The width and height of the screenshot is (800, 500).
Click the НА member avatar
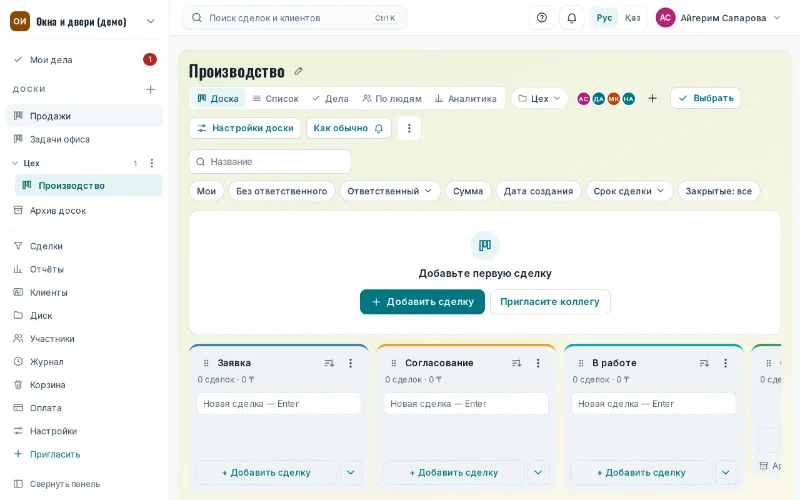[629, 99]
